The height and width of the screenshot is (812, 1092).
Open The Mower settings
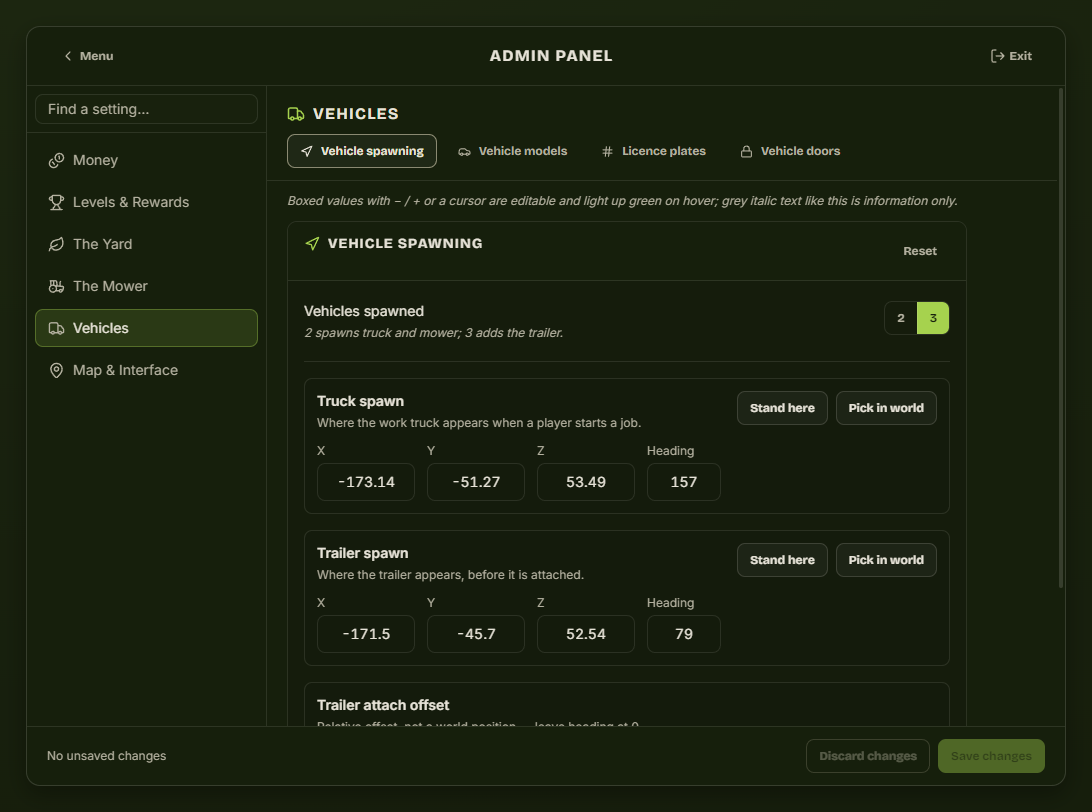146,286
